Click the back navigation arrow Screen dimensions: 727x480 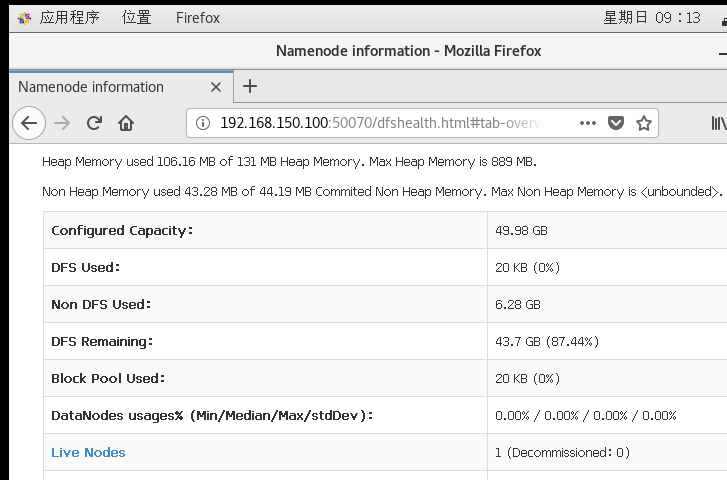[29, 123]
